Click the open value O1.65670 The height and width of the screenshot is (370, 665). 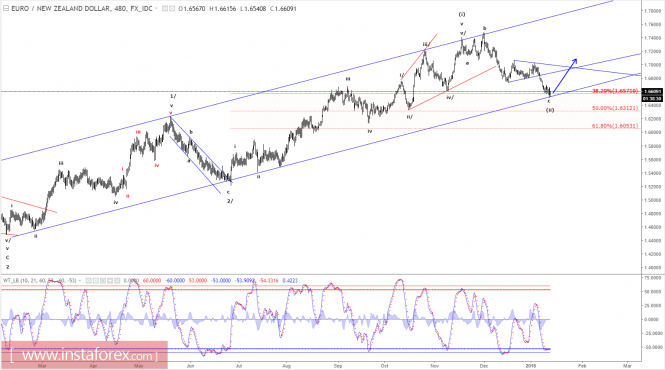pos(192,8)
